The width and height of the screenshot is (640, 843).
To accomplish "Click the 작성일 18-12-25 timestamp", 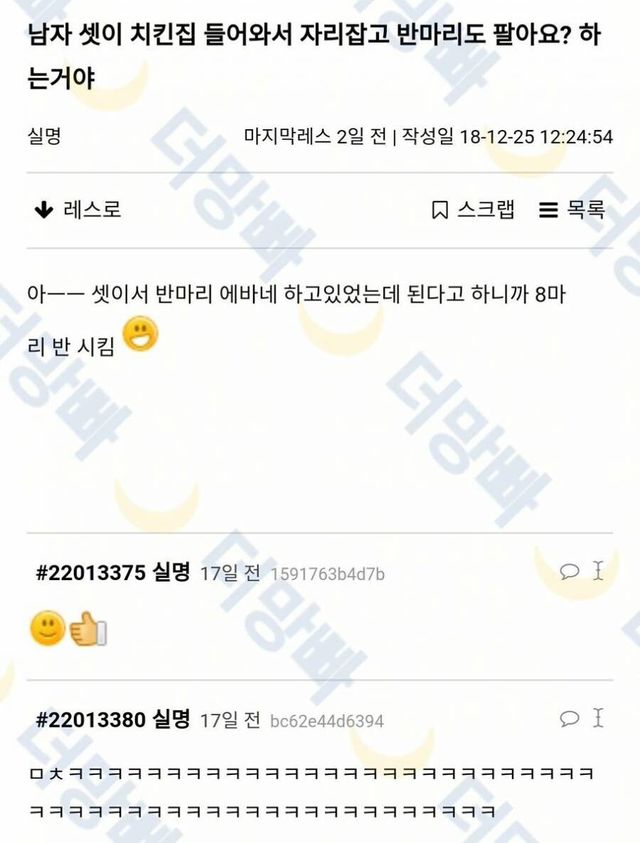I will coord(508,137).
